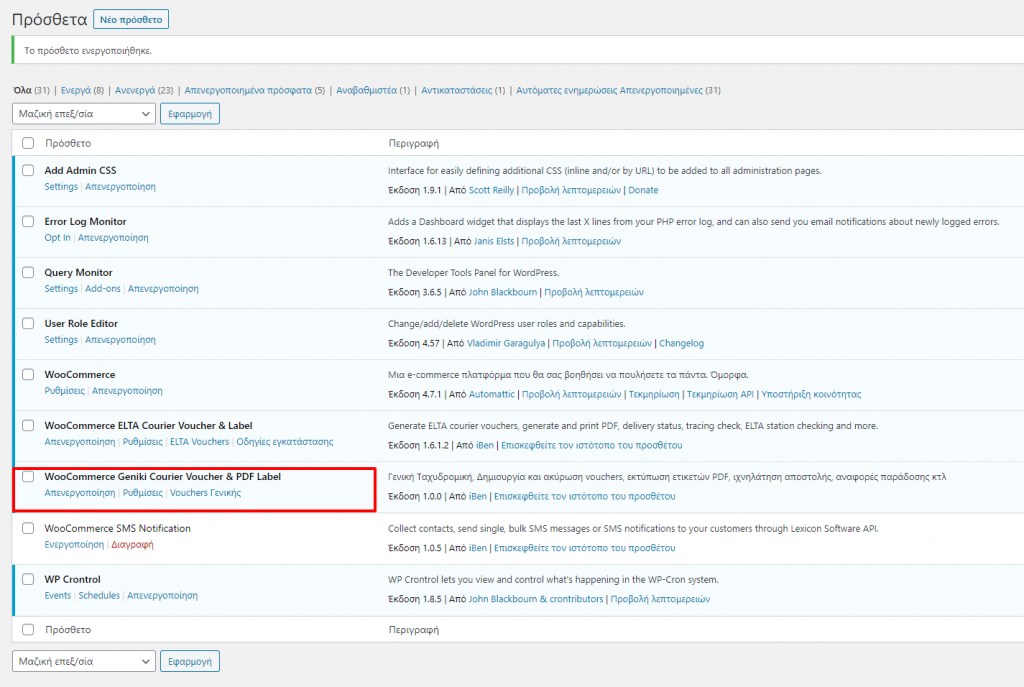Select the Query Monitor plugin checkbox
The image size is (1024, 687).
click(28, 272)
